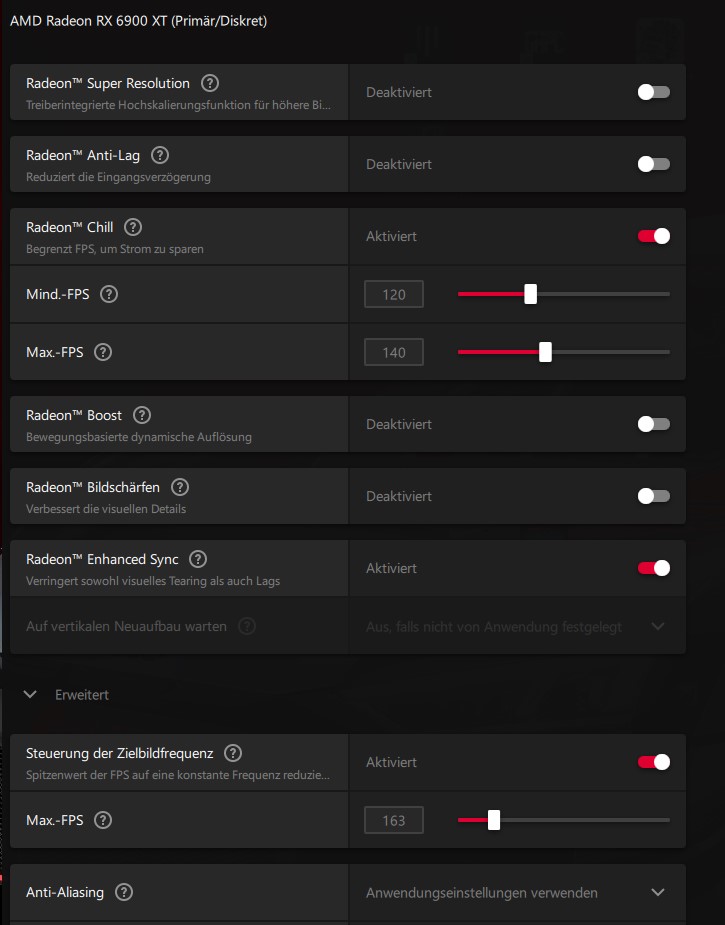Enable the Radeon Boost toggle
Screen dimensions: 725x925
pyautogui.click(x=654, y=424)
